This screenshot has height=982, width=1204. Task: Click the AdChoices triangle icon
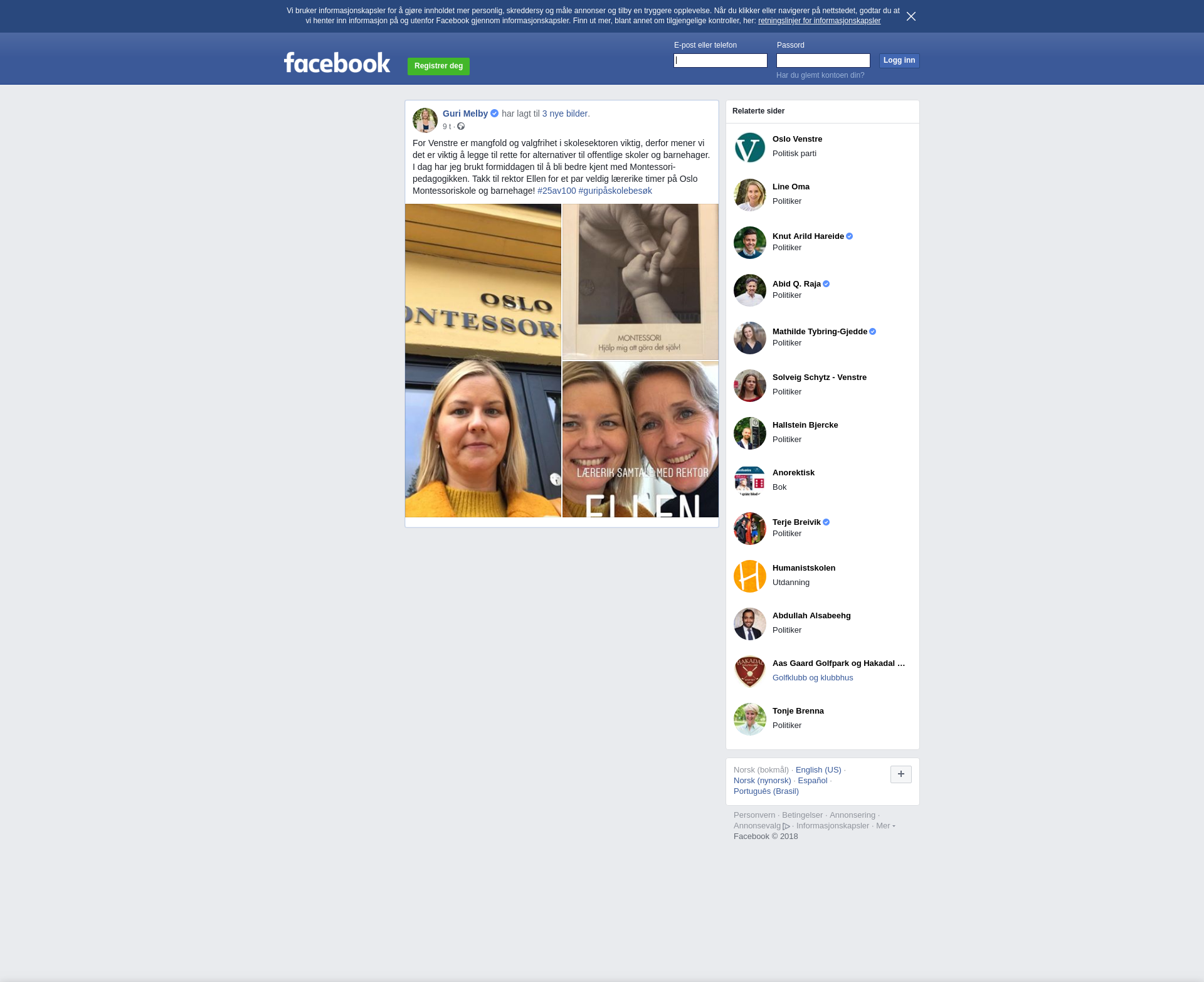[x=786, y=826]
